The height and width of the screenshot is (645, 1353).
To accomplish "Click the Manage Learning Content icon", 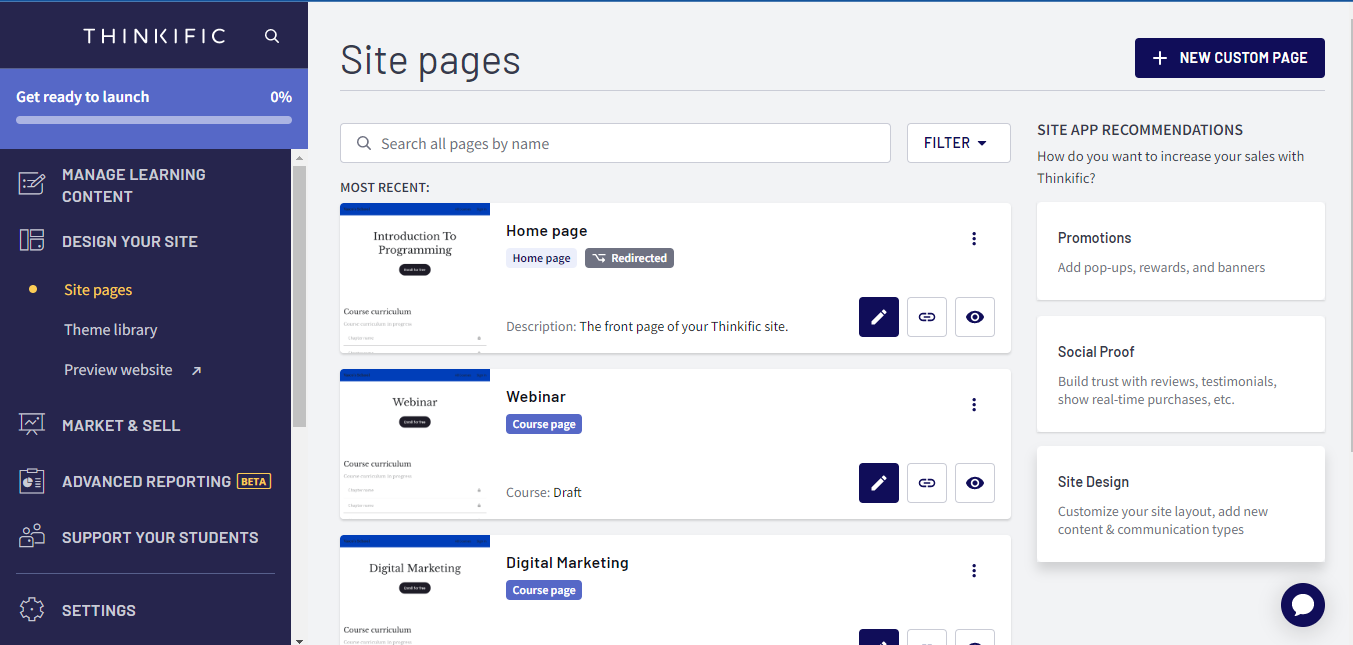I will click(x=32, y=184).
